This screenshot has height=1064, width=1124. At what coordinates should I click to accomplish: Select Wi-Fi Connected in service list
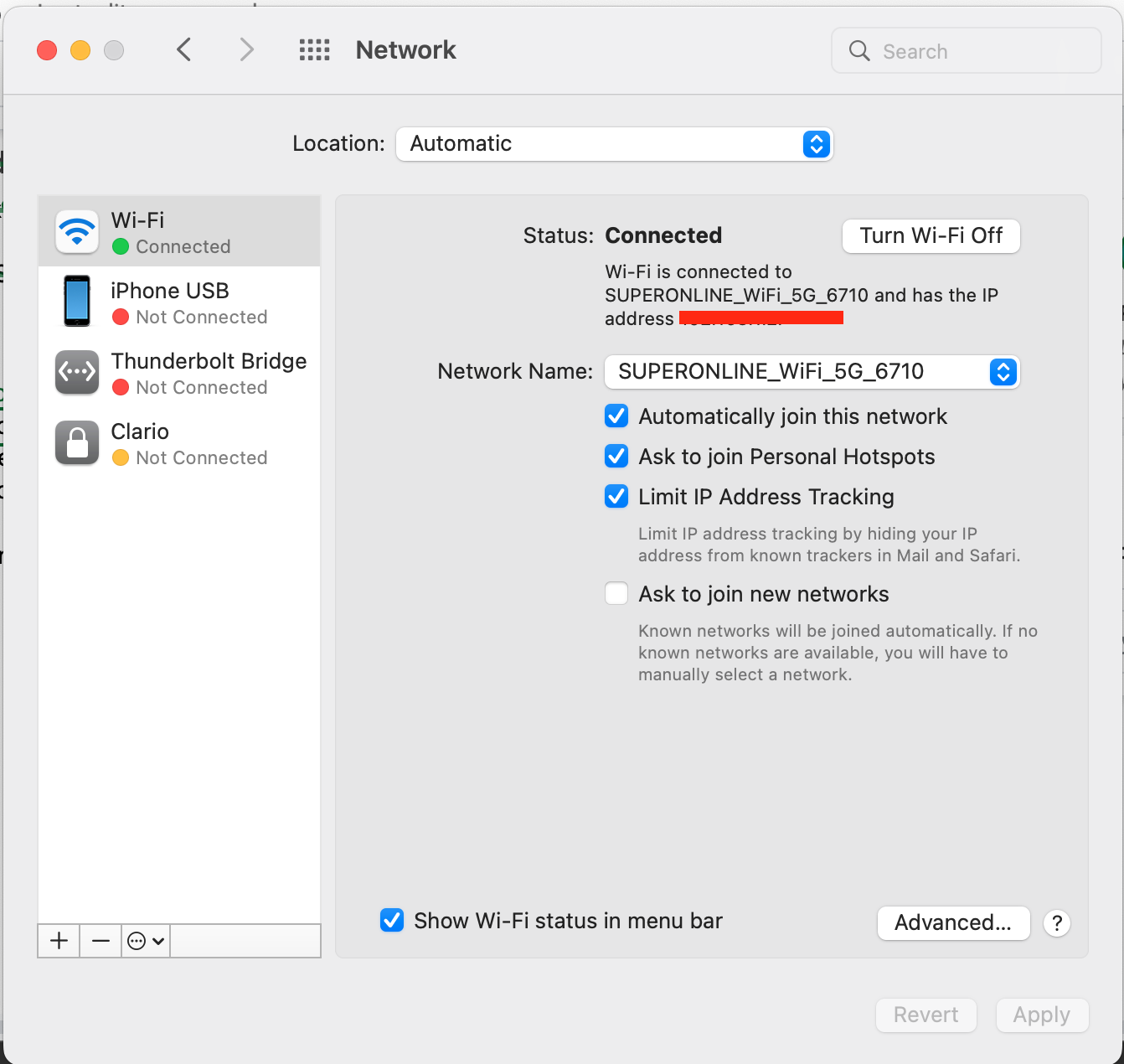(x=179, y=231)
